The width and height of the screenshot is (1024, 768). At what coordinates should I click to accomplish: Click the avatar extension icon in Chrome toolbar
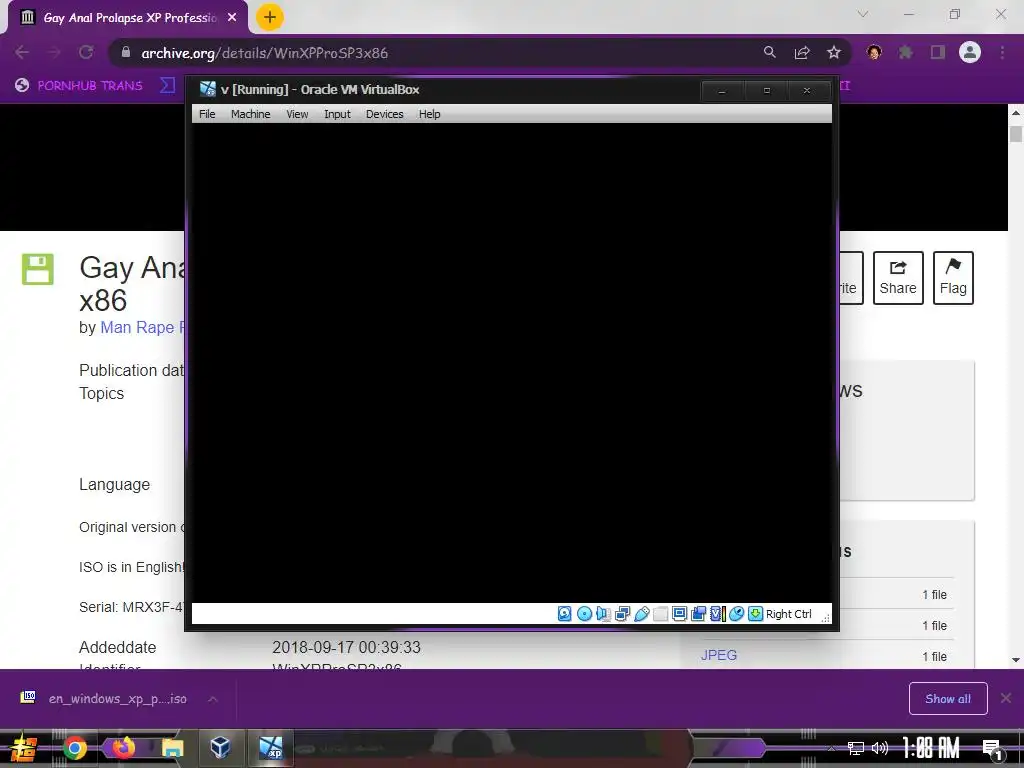(x=874, y=52)
